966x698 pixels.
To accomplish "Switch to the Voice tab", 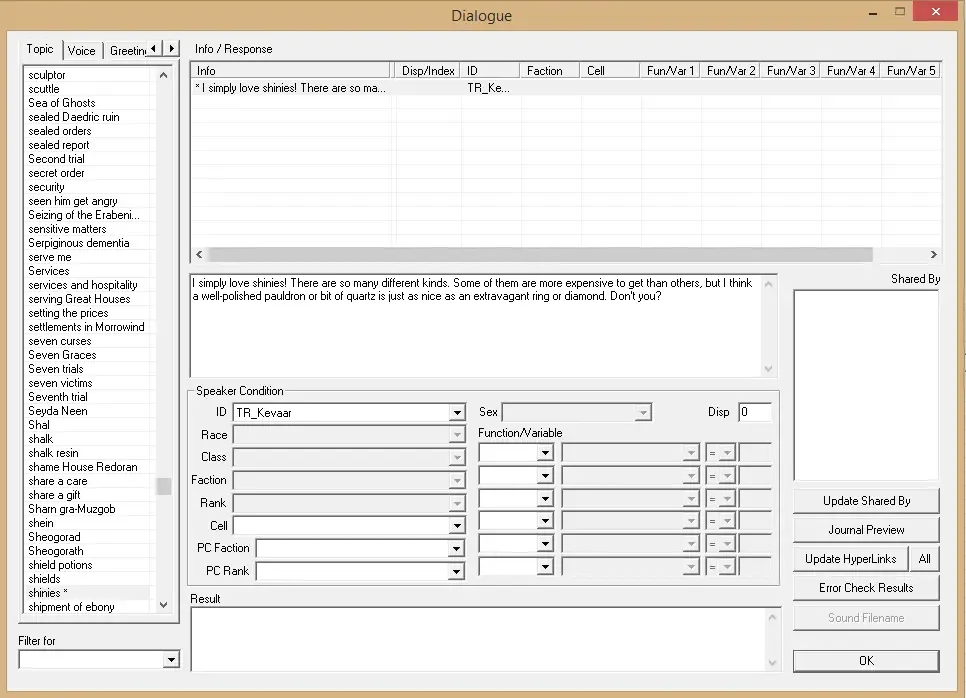I will (x=81, y=51).
